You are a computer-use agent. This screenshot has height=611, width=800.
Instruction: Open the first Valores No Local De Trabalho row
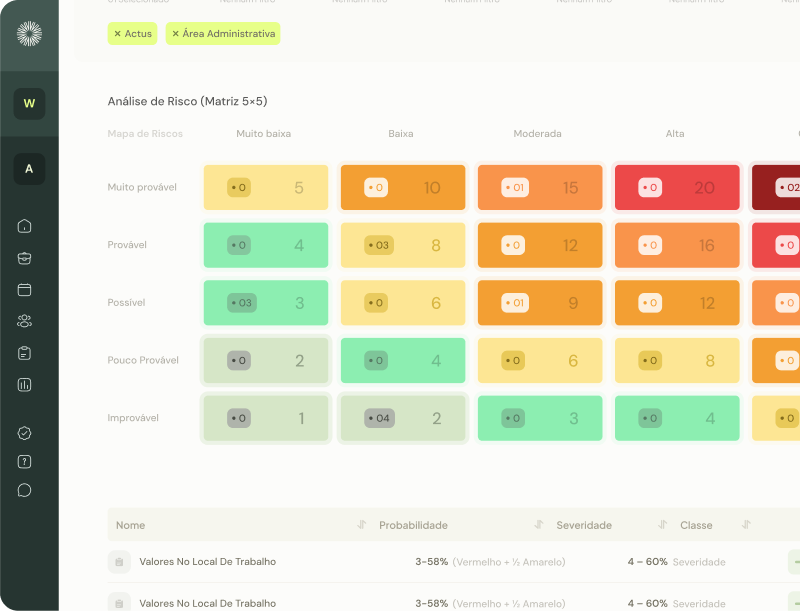[207, 562]
